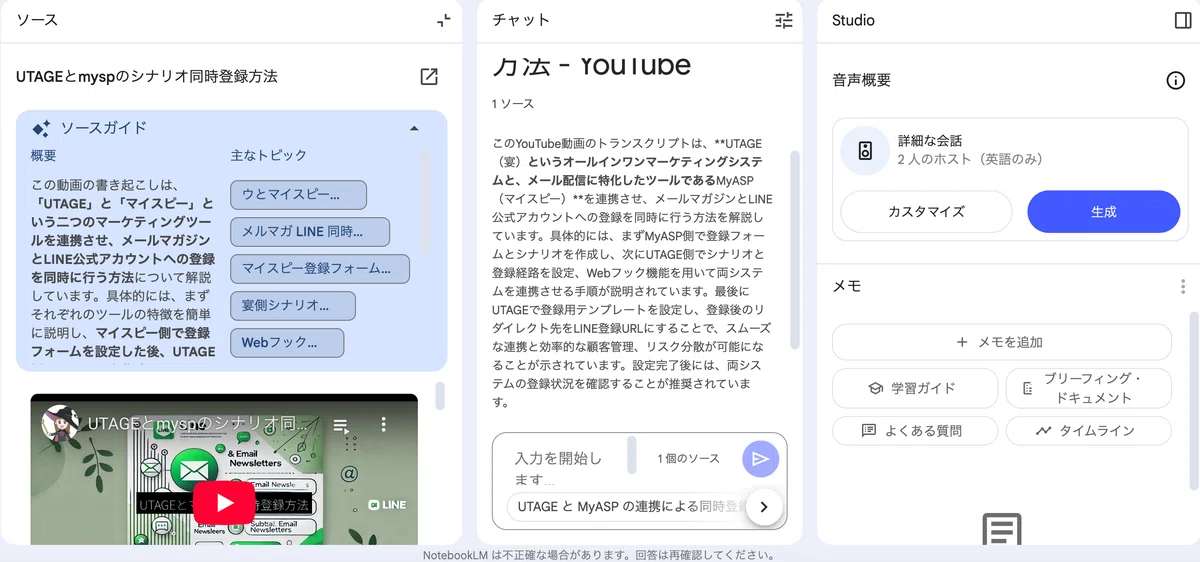Create a ブリーフィング・ドキュメント

pos(1088,388)
